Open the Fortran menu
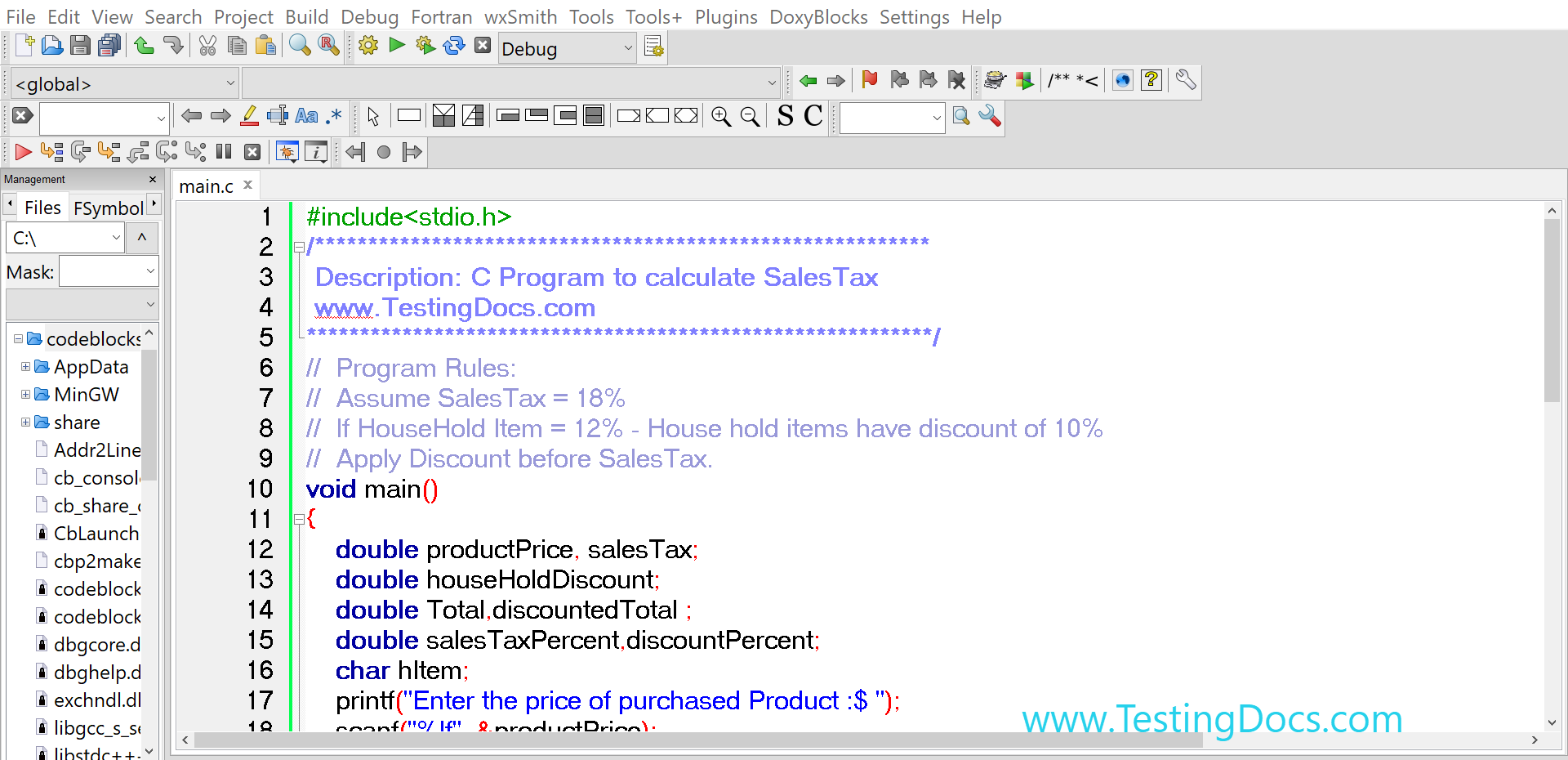 [441, 17]
